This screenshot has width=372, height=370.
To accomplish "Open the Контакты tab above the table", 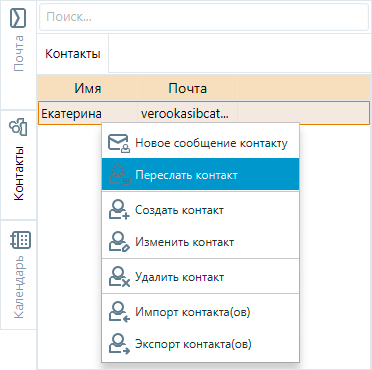I will (73, 54).
